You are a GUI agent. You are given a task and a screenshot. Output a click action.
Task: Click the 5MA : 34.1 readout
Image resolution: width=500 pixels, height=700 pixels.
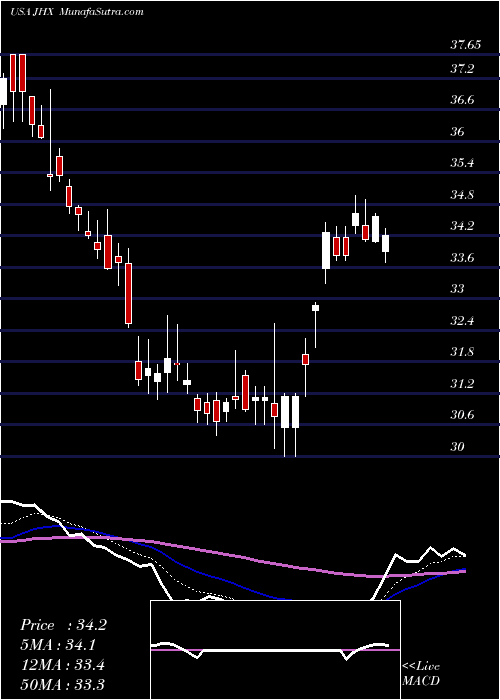click(x=58, y=645)
